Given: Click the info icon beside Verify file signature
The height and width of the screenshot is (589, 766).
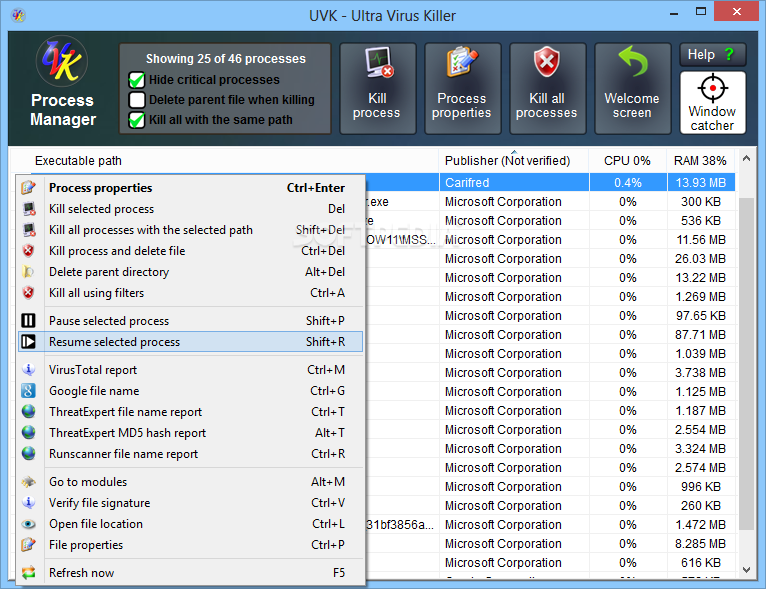Looking at the screenshot, I should tap(29, 503).
